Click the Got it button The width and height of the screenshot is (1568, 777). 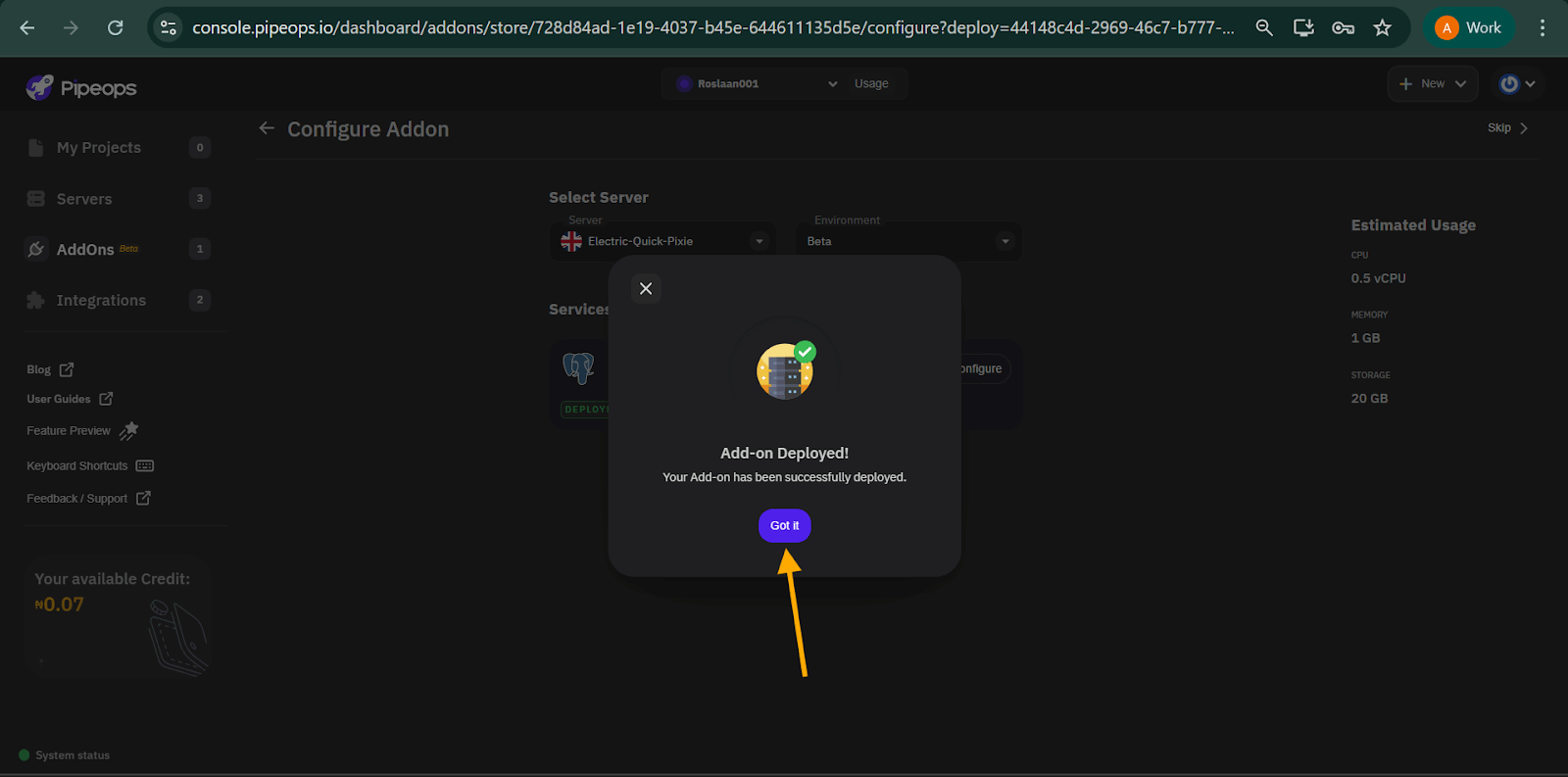[x=784, y=525]
